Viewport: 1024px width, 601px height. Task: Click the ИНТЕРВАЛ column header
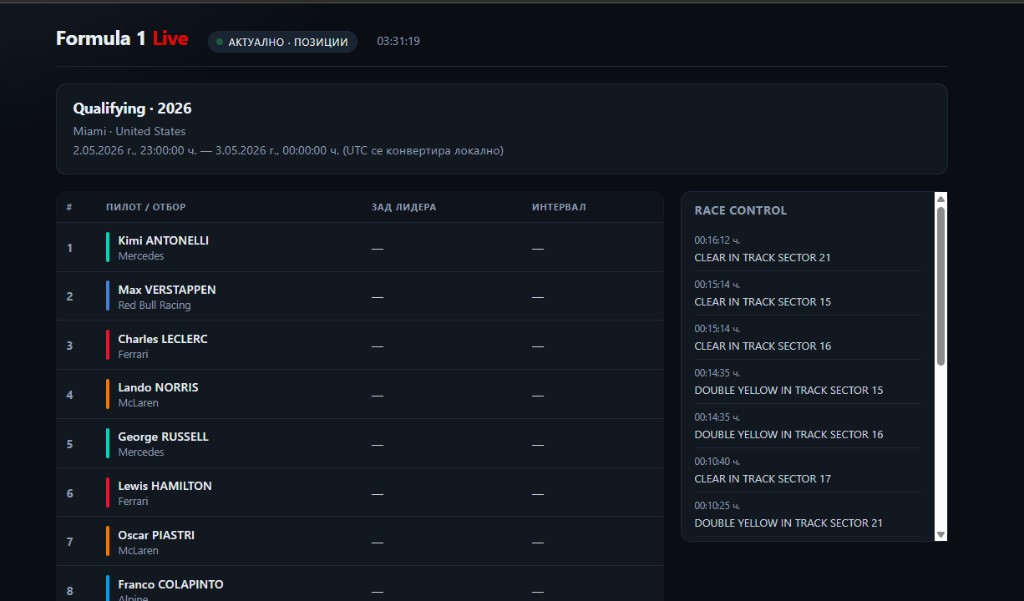[x=559, y=207]
